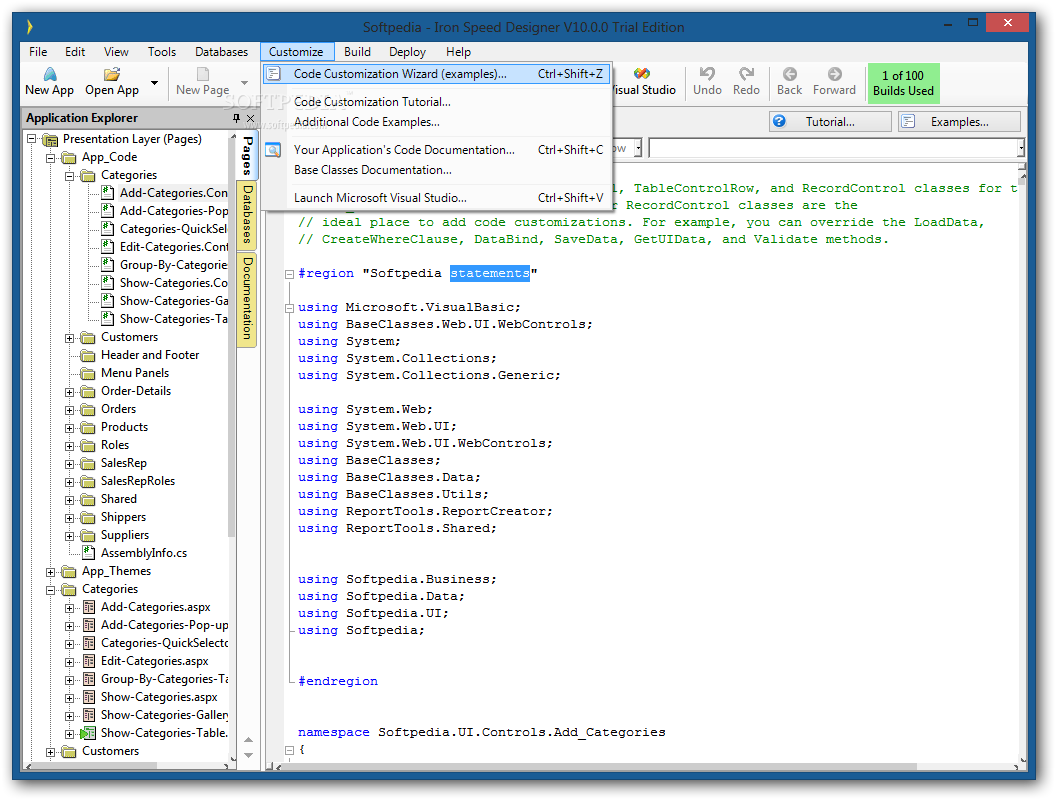This screenshot has width=1056, height=800.
Task: Expand the Products tree node
Action: 69,428
